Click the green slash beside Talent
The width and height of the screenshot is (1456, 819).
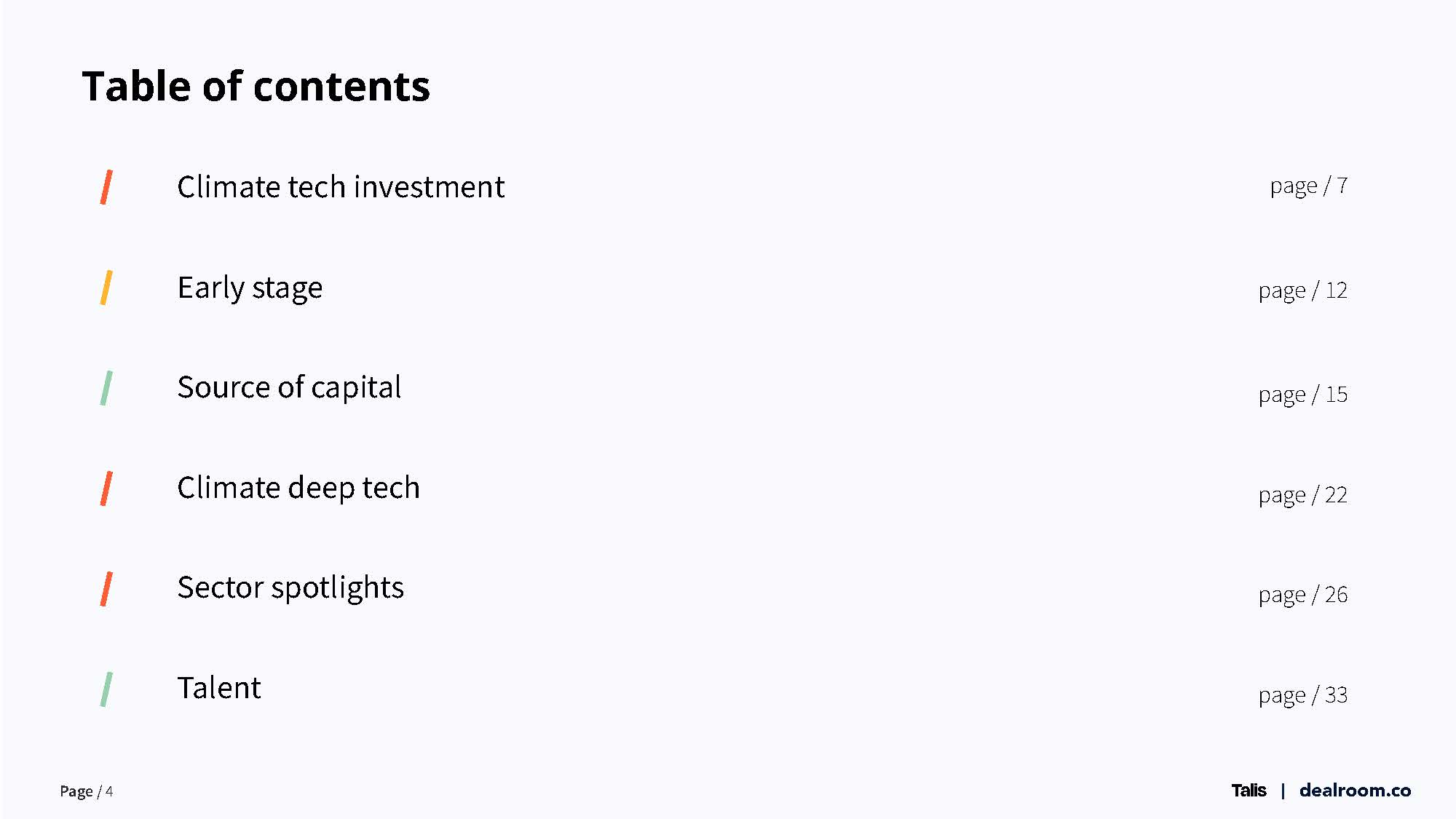click(106, 689)
